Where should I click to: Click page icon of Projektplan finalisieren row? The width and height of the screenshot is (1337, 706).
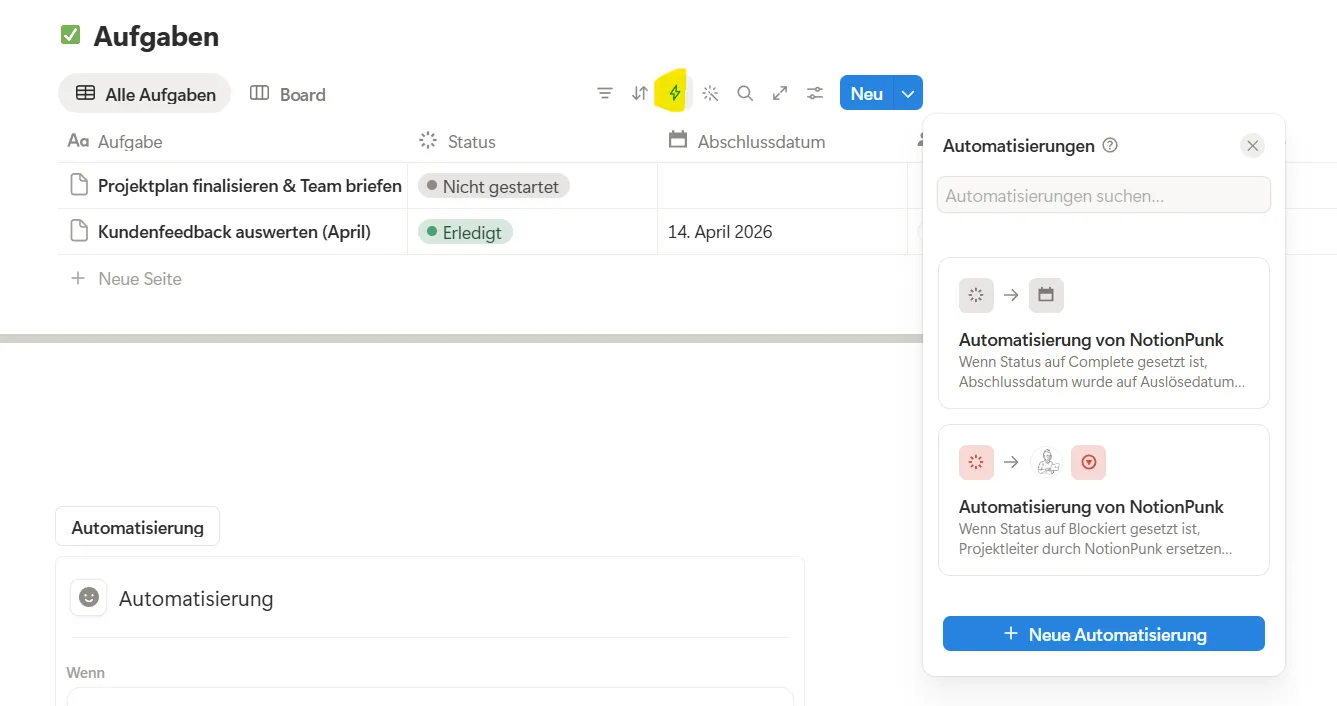[x=79, y=185]
